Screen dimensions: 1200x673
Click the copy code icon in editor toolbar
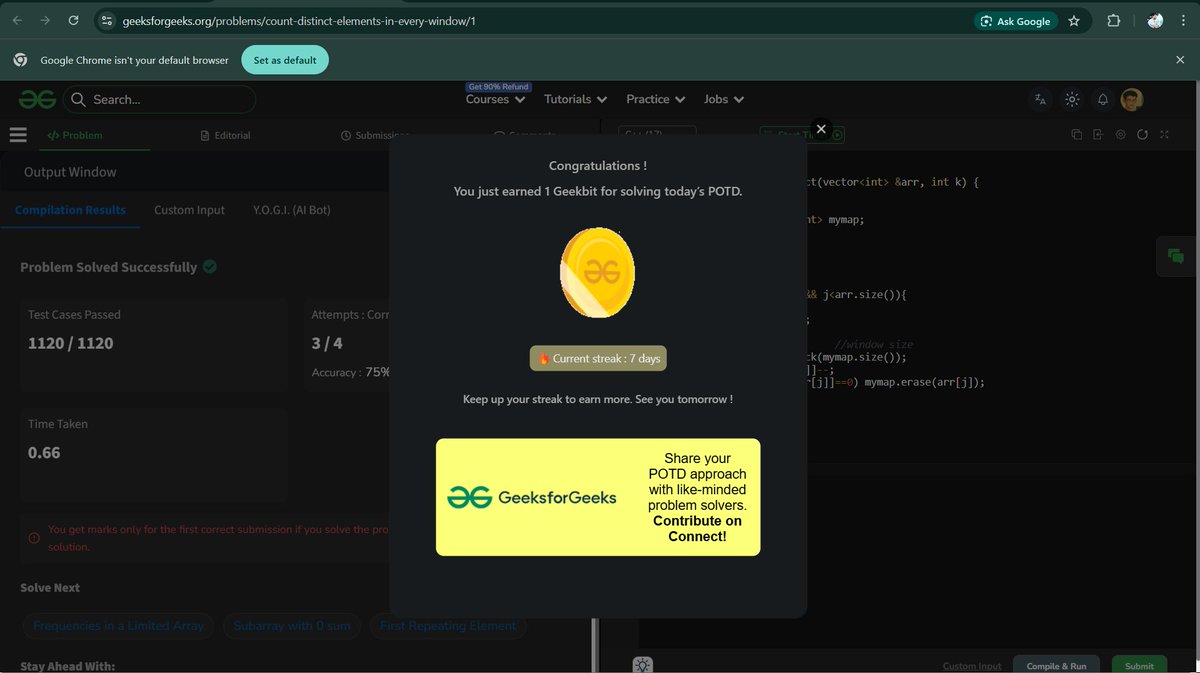pyautogui.click(x=1076, y=134)
